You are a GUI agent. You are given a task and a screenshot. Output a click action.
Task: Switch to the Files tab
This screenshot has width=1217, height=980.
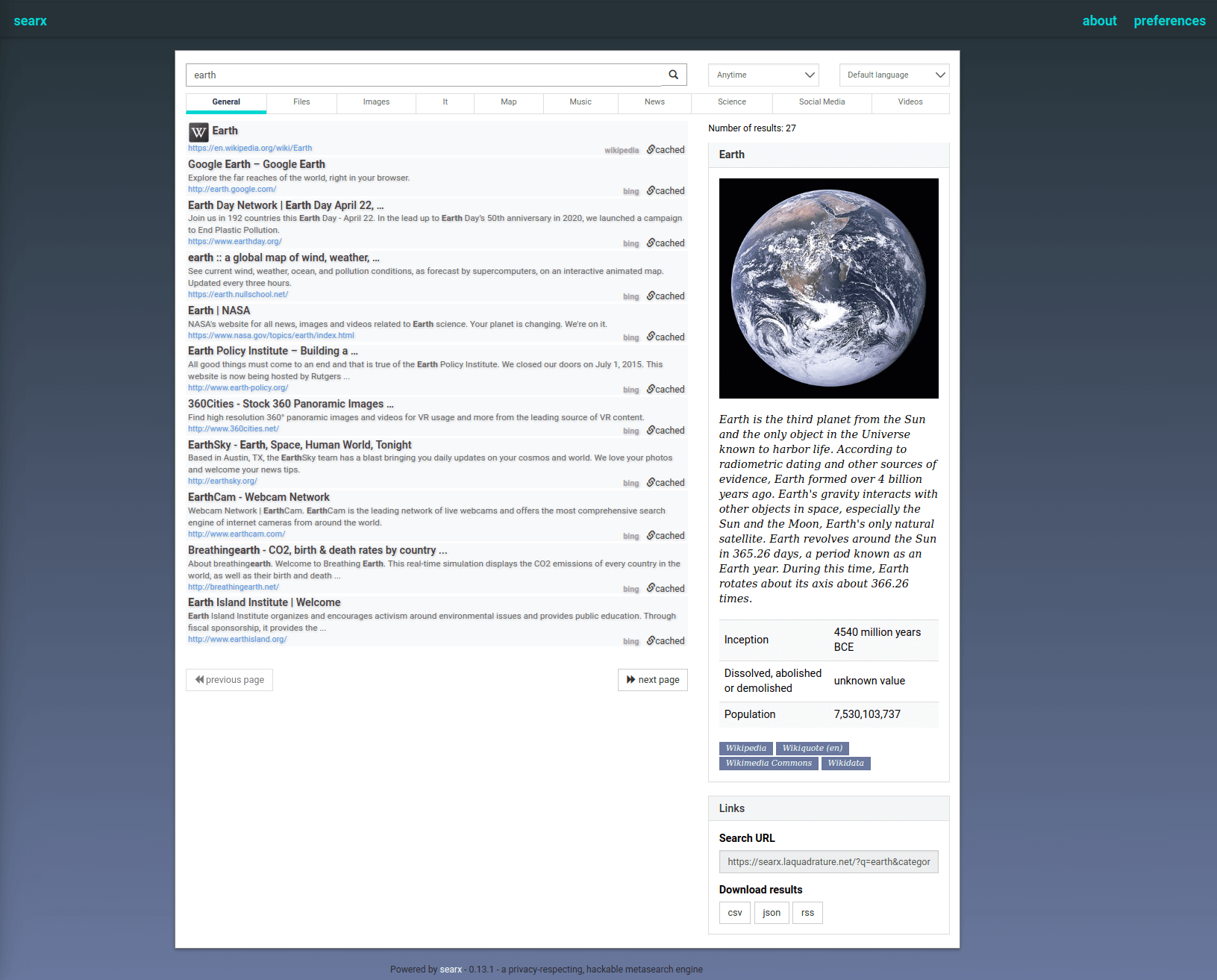[x=301, y=102]
